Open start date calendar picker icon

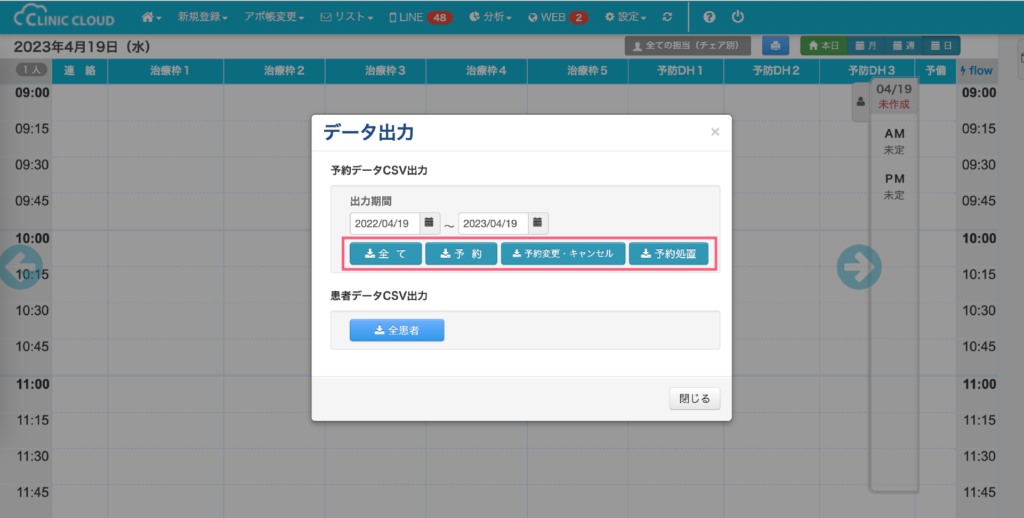pos(428,223)
